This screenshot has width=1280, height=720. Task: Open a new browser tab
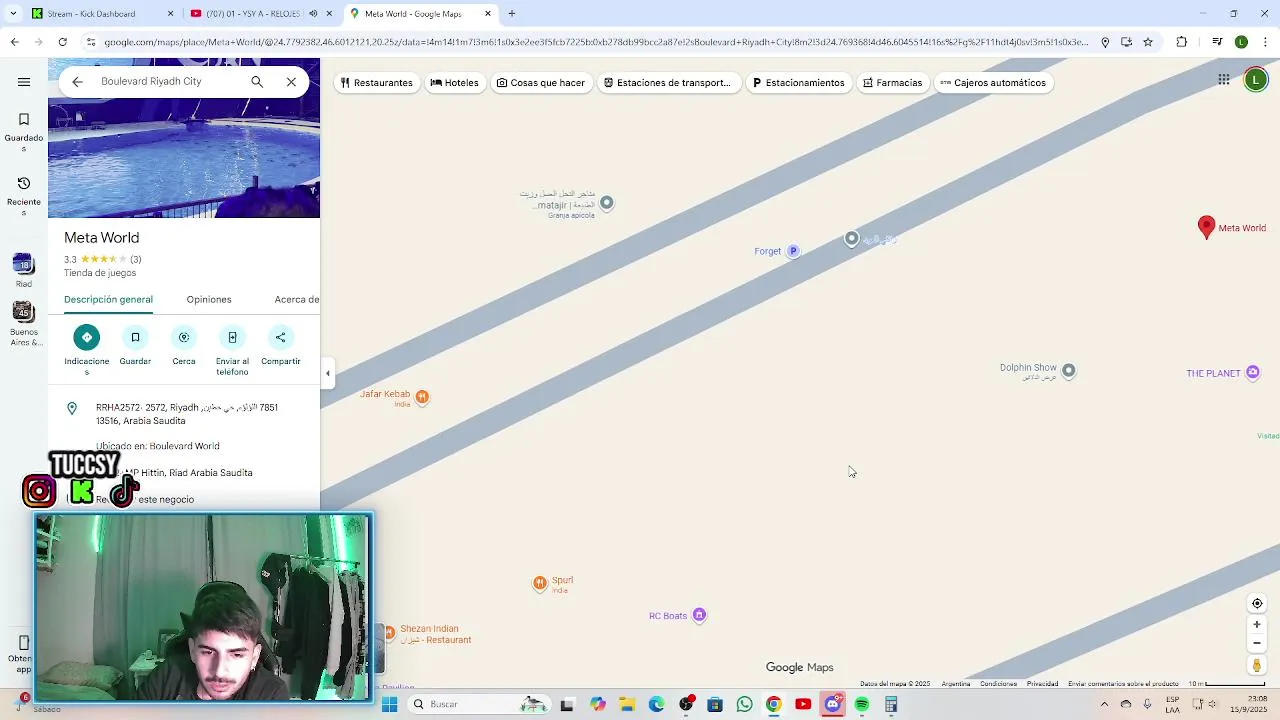[512, 14]
